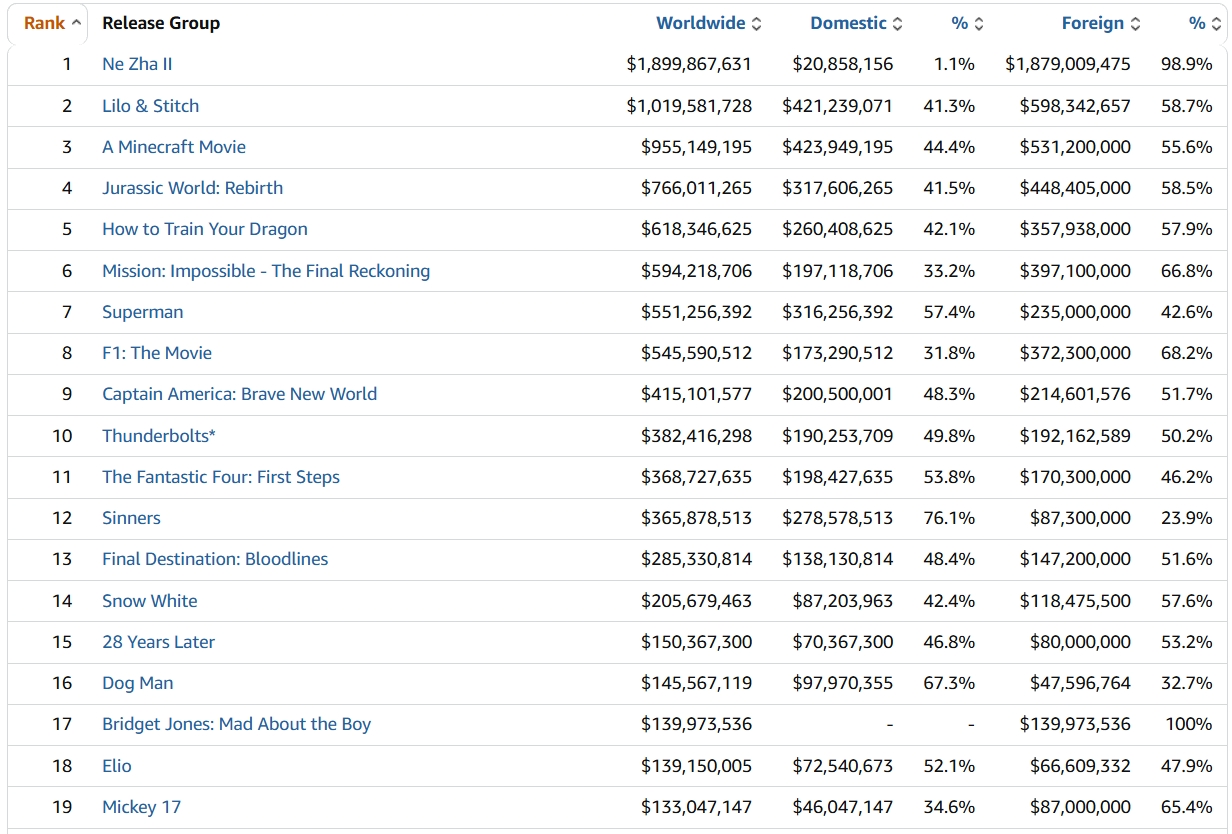Open Final Destination: Bloodlines link
The width and height of the screenshot is (1232, 834).
pyautogui.click(x=215, y=559)
